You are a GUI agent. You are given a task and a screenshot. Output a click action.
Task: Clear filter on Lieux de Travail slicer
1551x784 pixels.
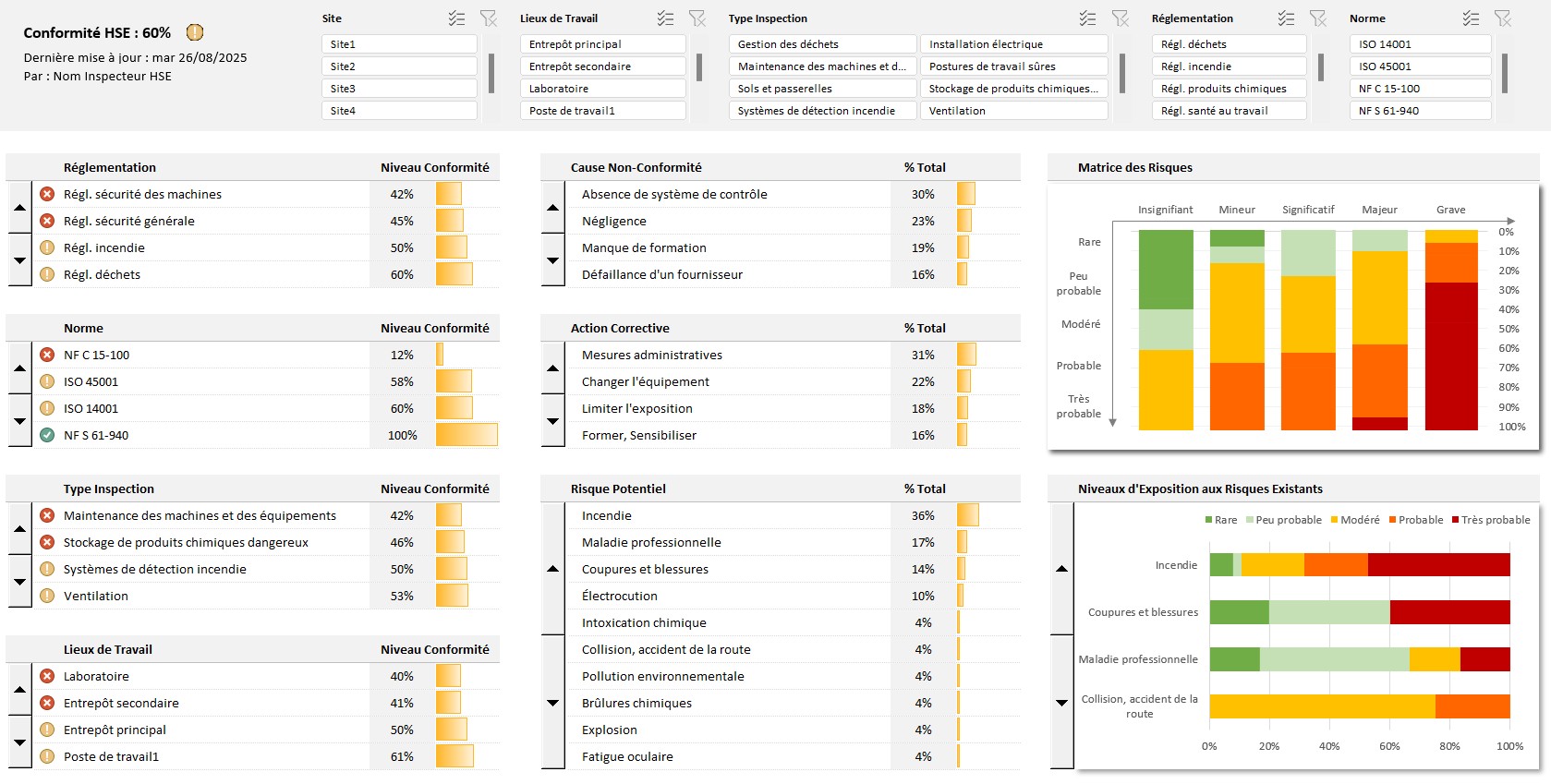697,18
